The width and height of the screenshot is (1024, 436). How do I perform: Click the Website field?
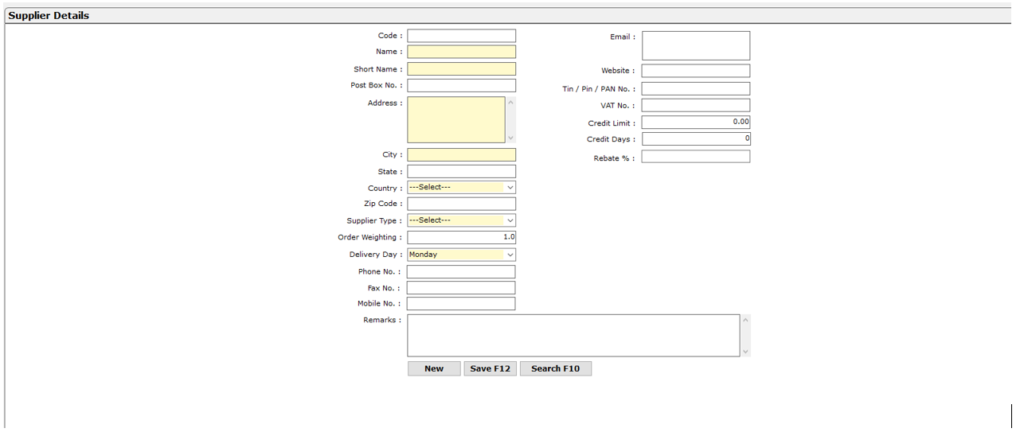(695, 71)
